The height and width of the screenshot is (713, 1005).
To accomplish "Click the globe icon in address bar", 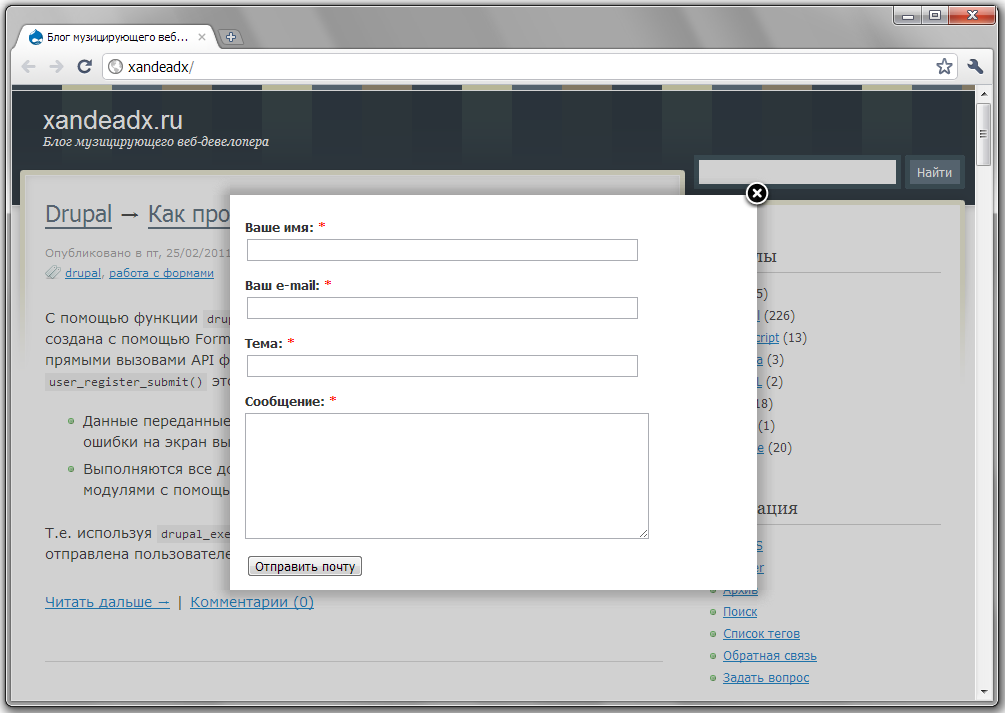I will click(115, 67).
